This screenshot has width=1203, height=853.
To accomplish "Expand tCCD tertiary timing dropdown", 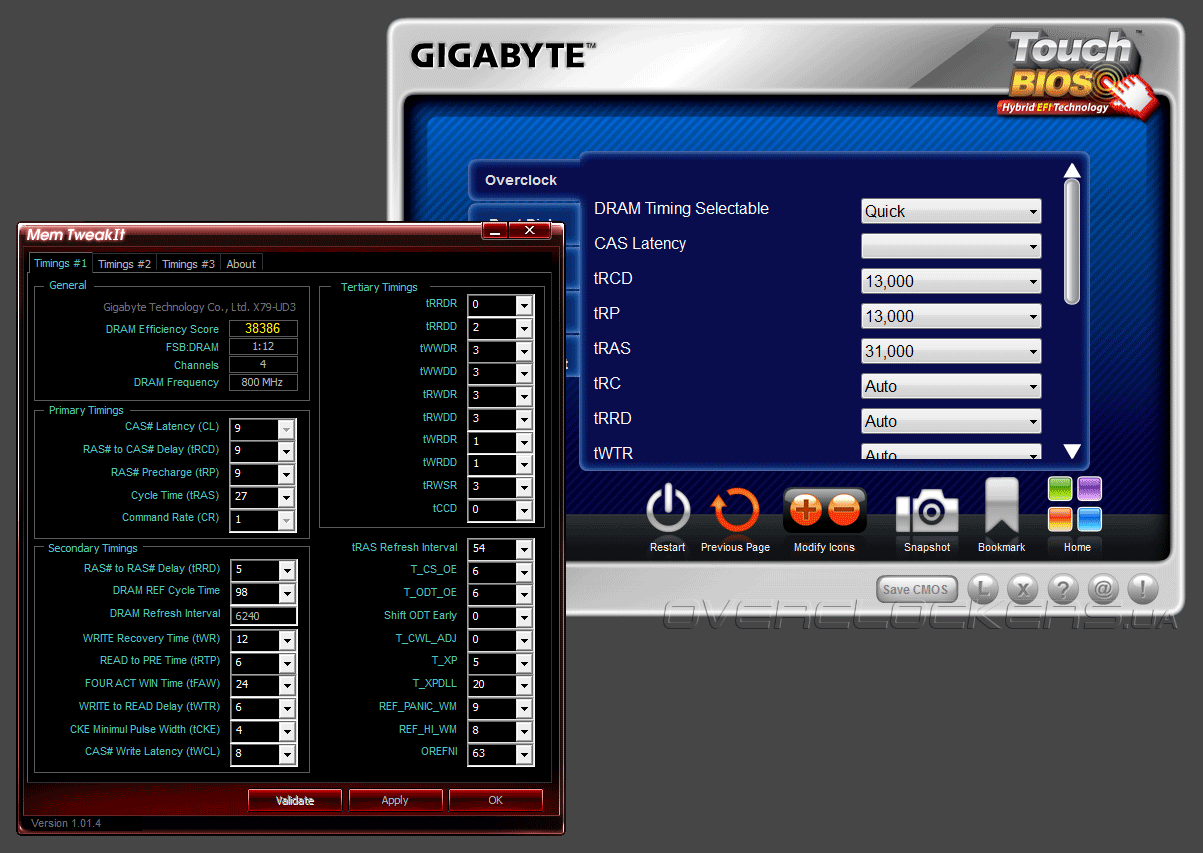I will point(524,510).
